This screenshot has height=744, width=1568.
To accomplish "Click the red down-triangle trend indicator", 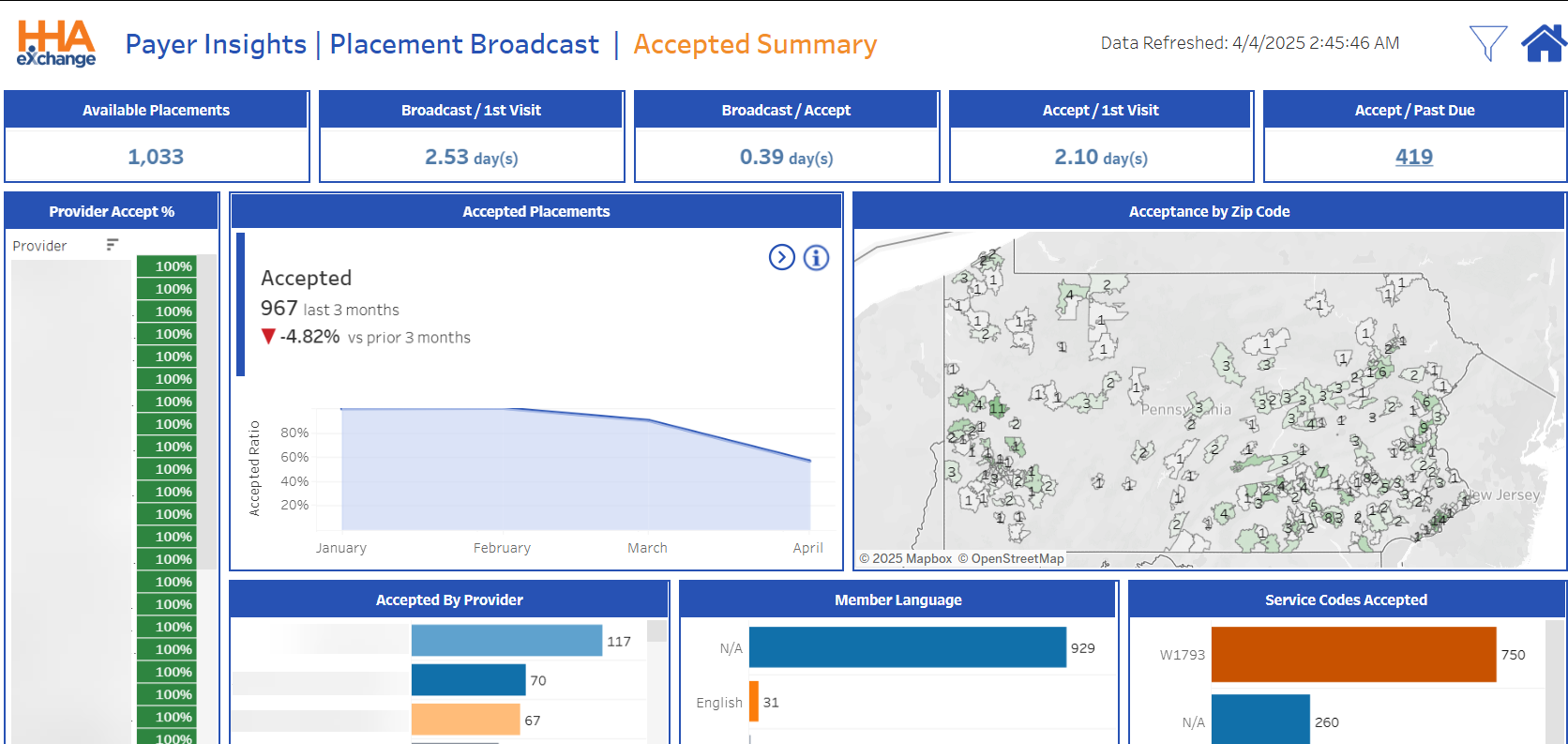I will [x=268, y=337].
